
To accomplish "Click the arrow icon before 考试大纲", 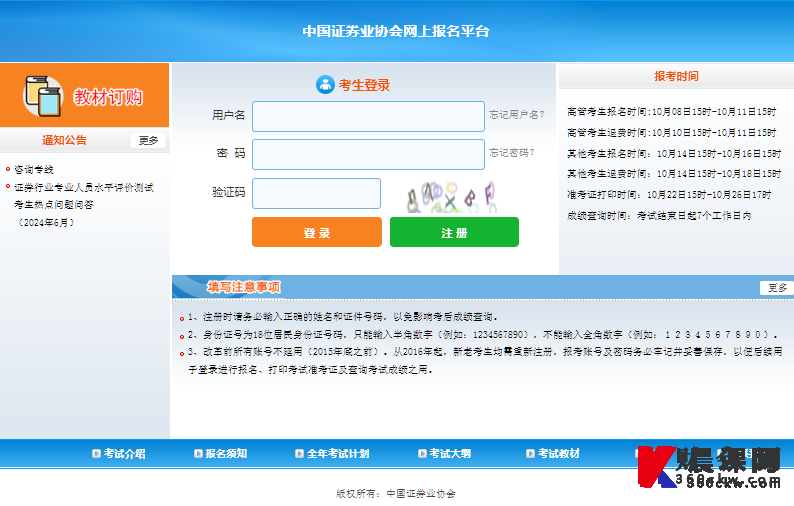I will point(422,454).
